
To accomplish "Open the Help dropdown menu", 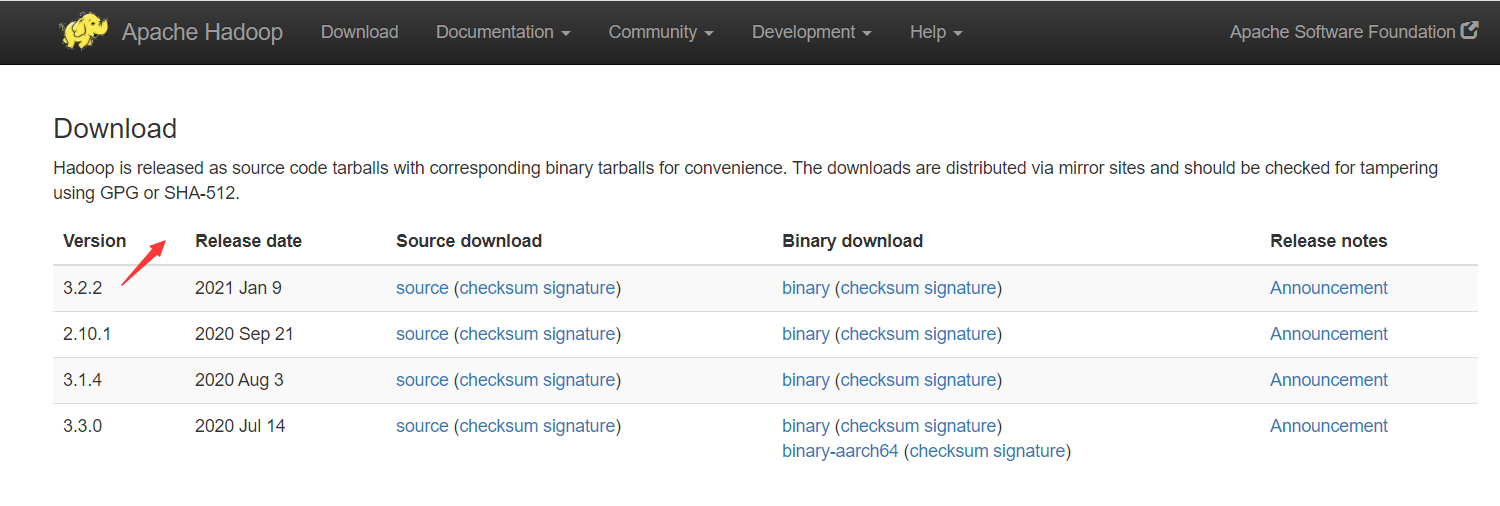I will pos(936,32).
